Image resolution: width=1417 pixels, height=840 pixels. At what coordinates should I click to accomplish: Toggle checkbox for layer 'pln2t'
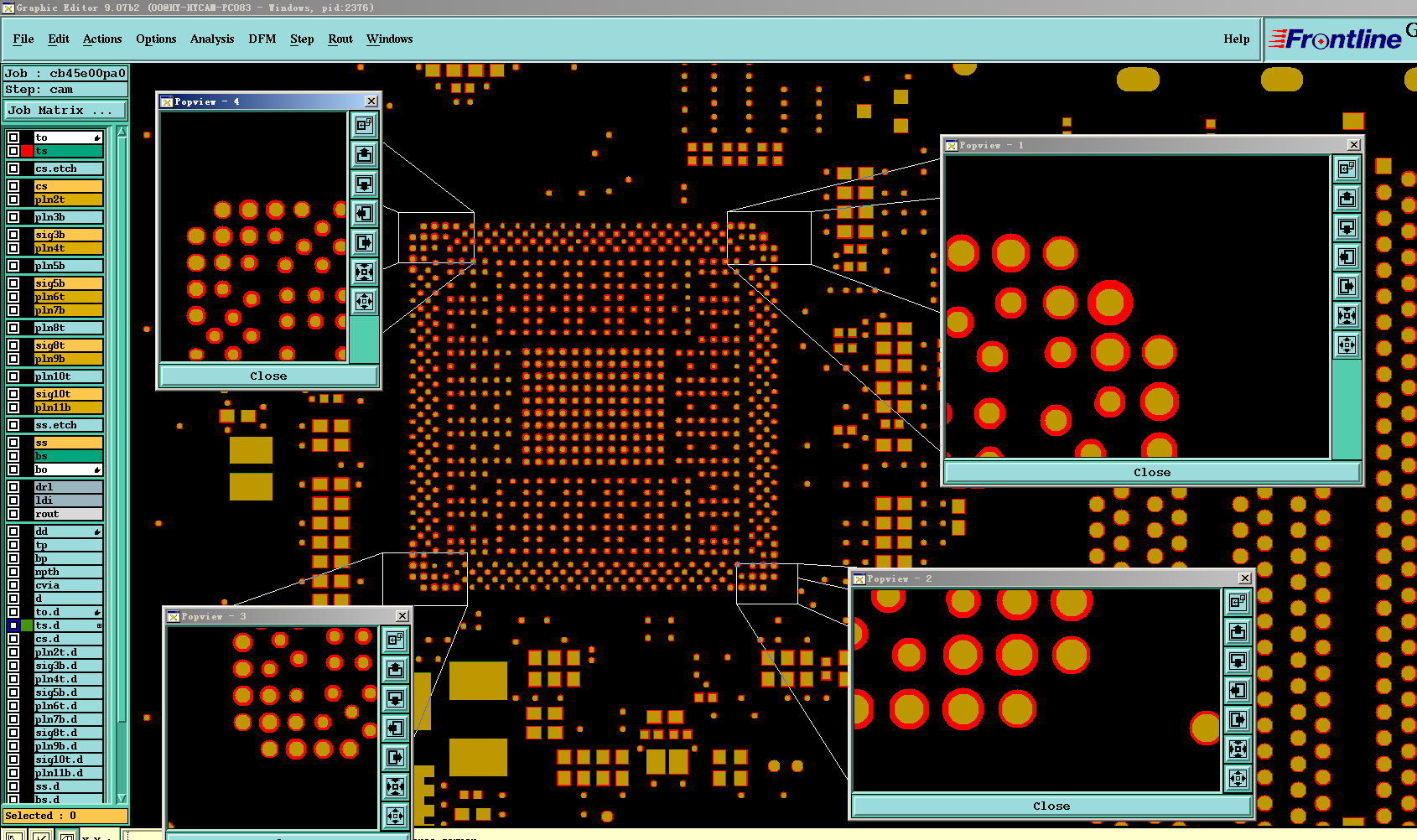13,200
